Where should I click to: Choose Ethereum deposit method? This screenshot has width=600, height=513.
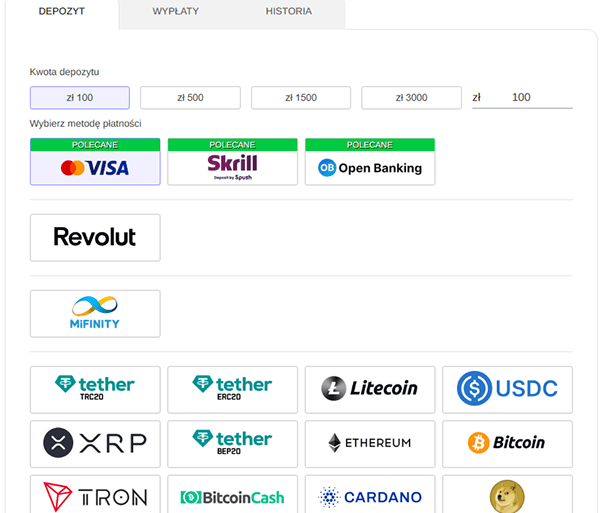coord(370,443)
